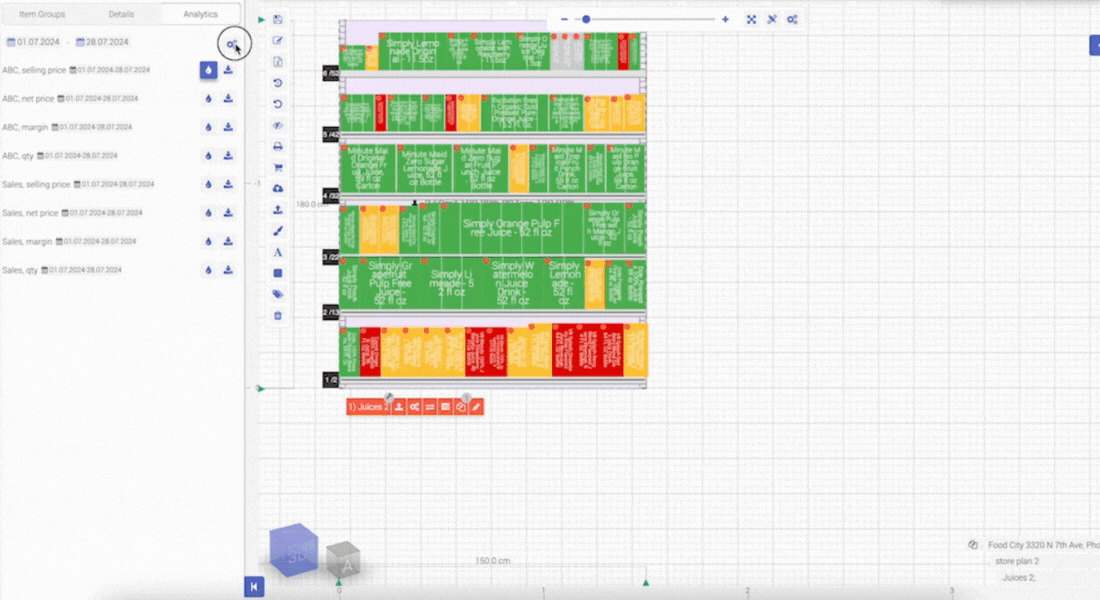1100x600 pixels.
Task: Switch to the 3D view cube
Action: 294,550
